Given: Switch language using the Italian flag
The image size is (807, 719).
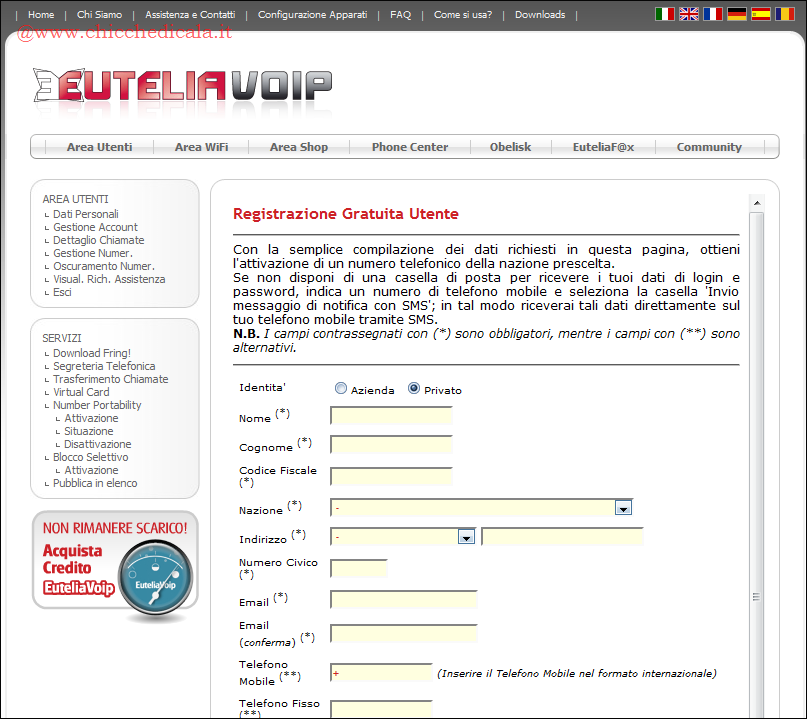Looking at the screenshot, I should pyautogui.click(x=664, y=14).
